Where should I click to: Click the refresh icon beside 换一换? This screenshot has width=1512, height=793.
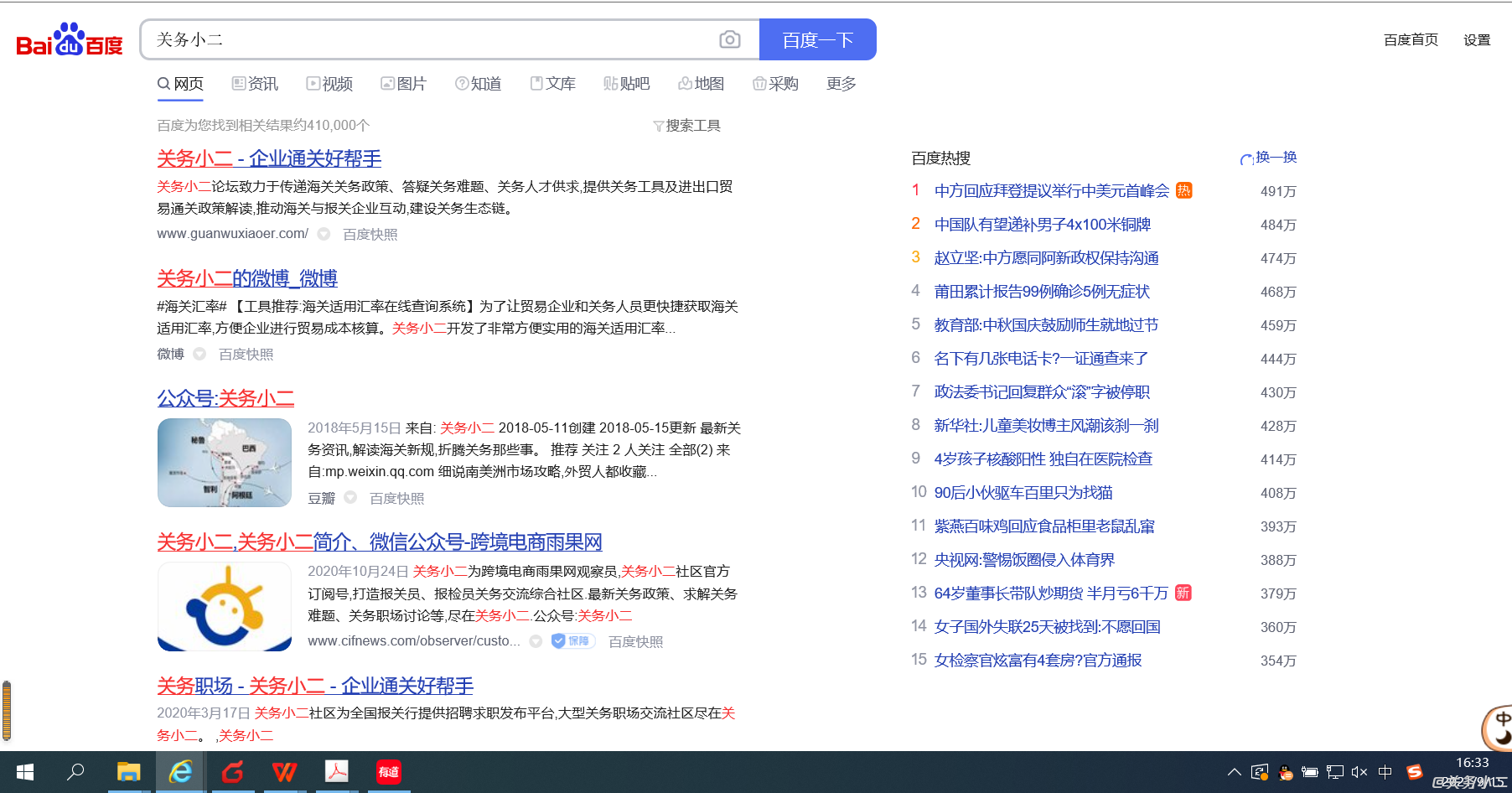coord(1246,158)
